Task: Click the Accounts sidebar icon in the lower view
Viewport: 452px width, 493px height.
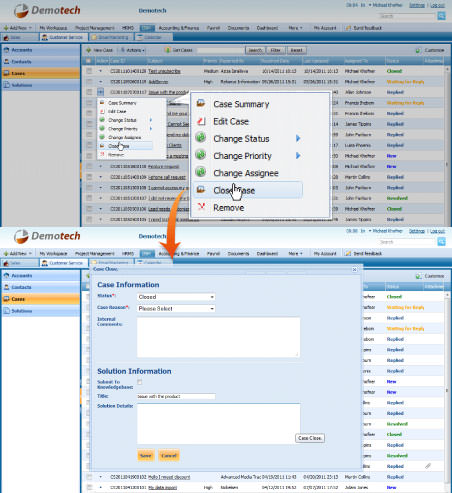Action: click(6, 276)
